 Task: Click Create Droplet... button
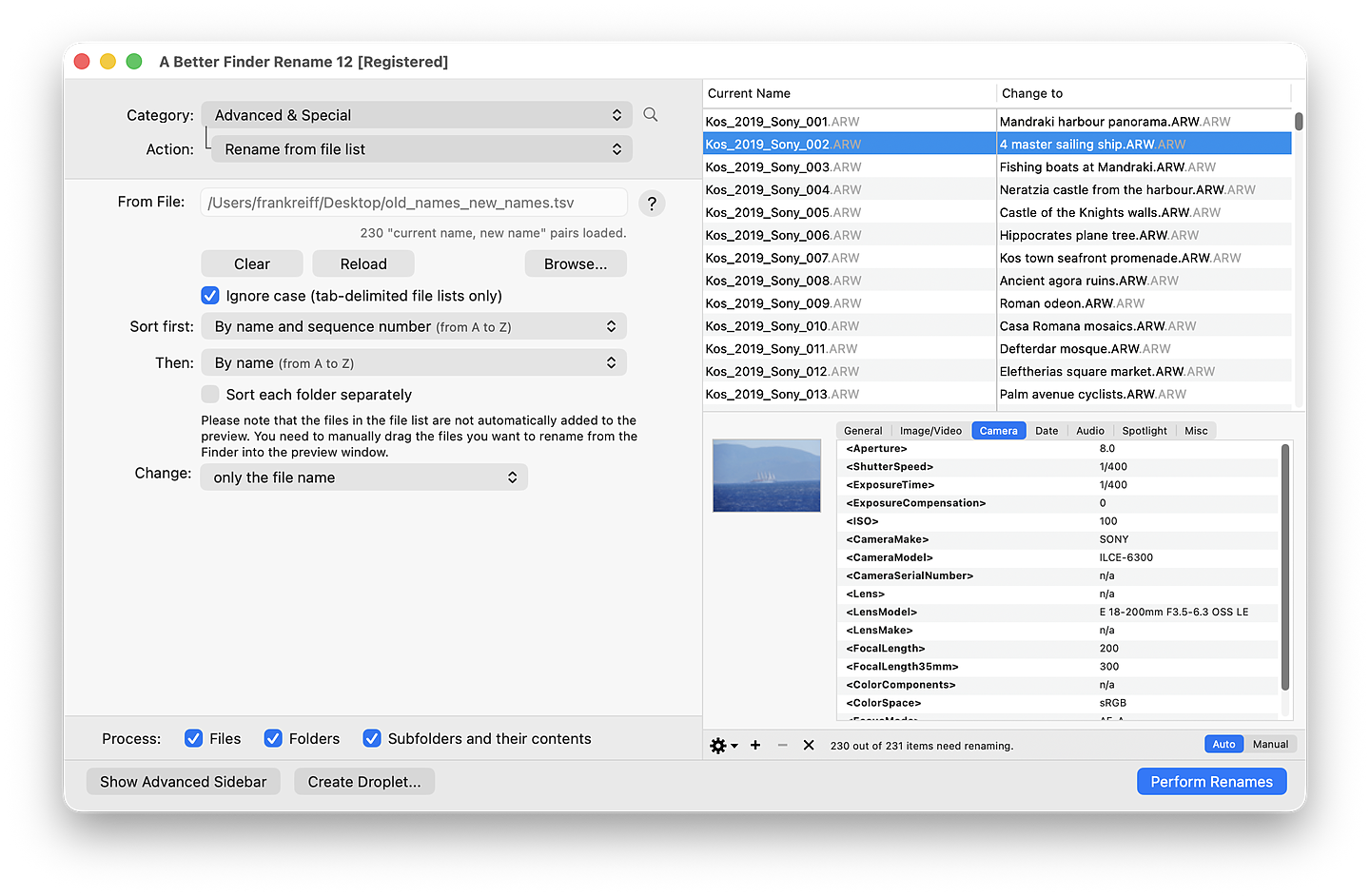click(x=364, y=782)
